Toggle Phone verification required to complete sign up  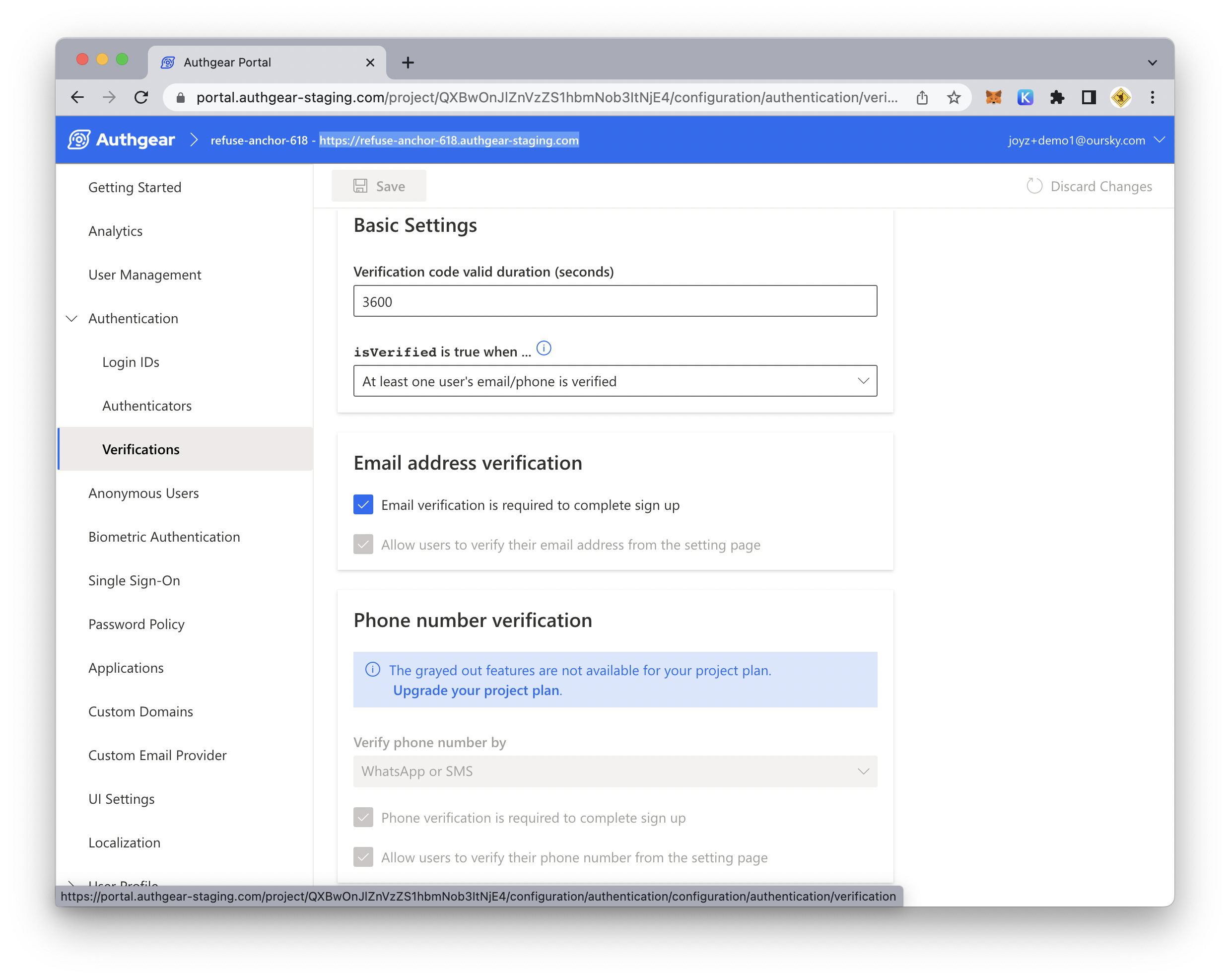coord(363,817)
